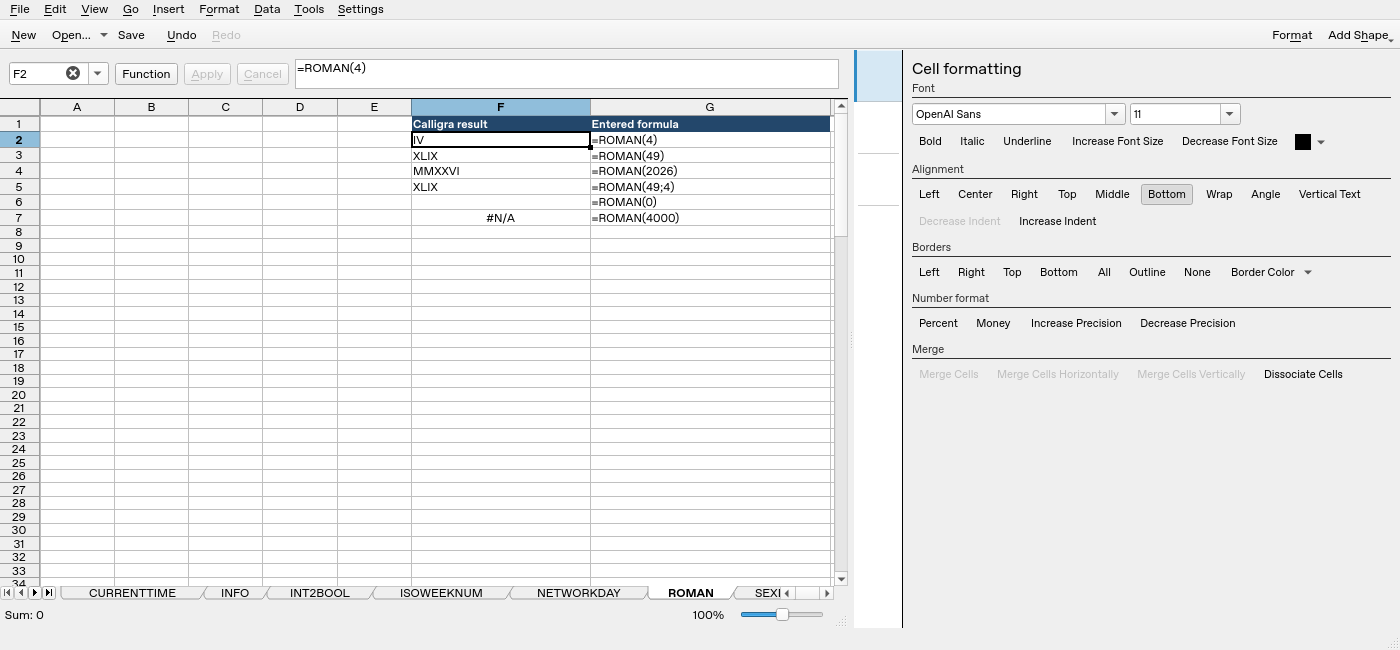Expand the cell reference dropdown arrow
1400x650 pixels.
pos(98,74)
